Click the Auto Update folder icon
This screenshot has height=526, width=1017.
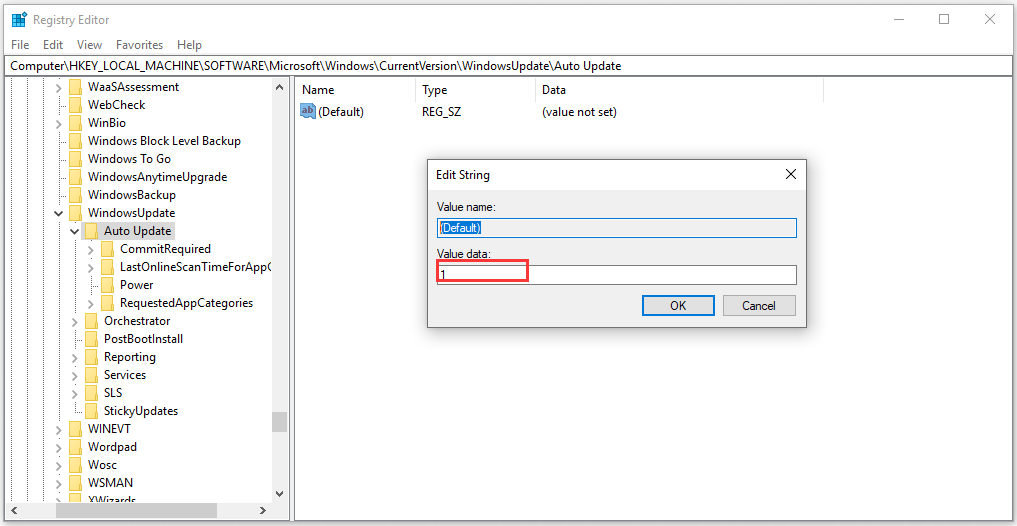91,231
